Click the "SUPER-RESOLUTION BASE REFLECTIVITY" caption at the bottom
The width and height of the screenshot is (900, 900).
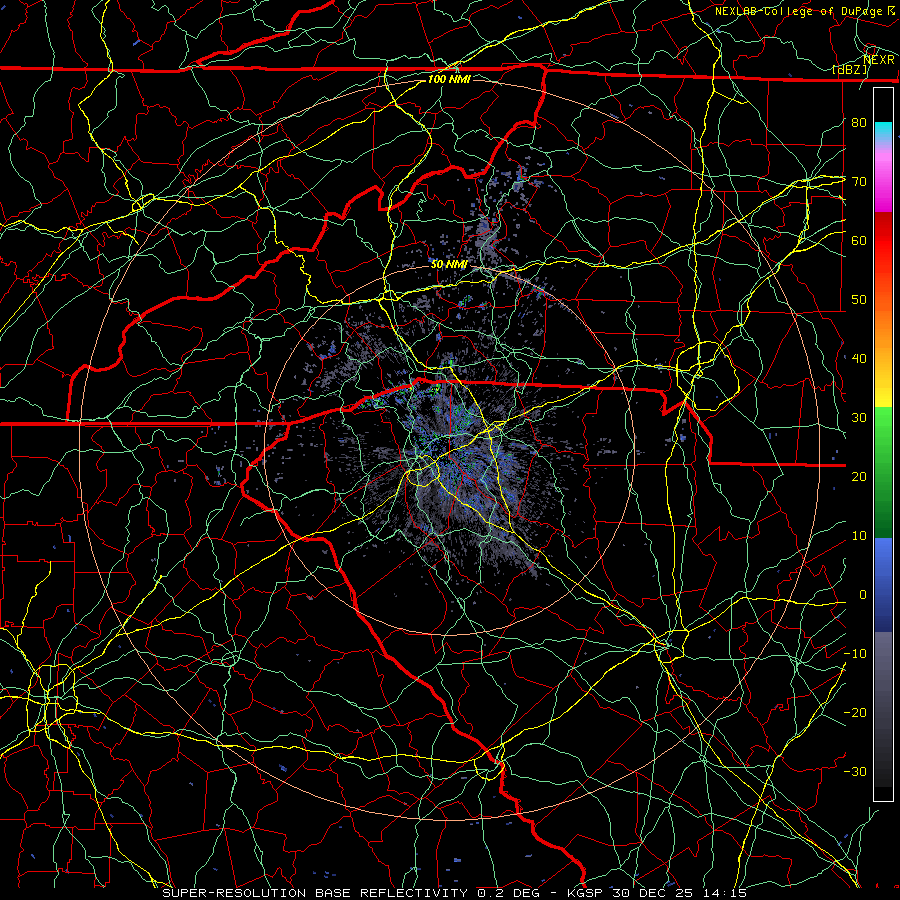click(x=315, y=893)
